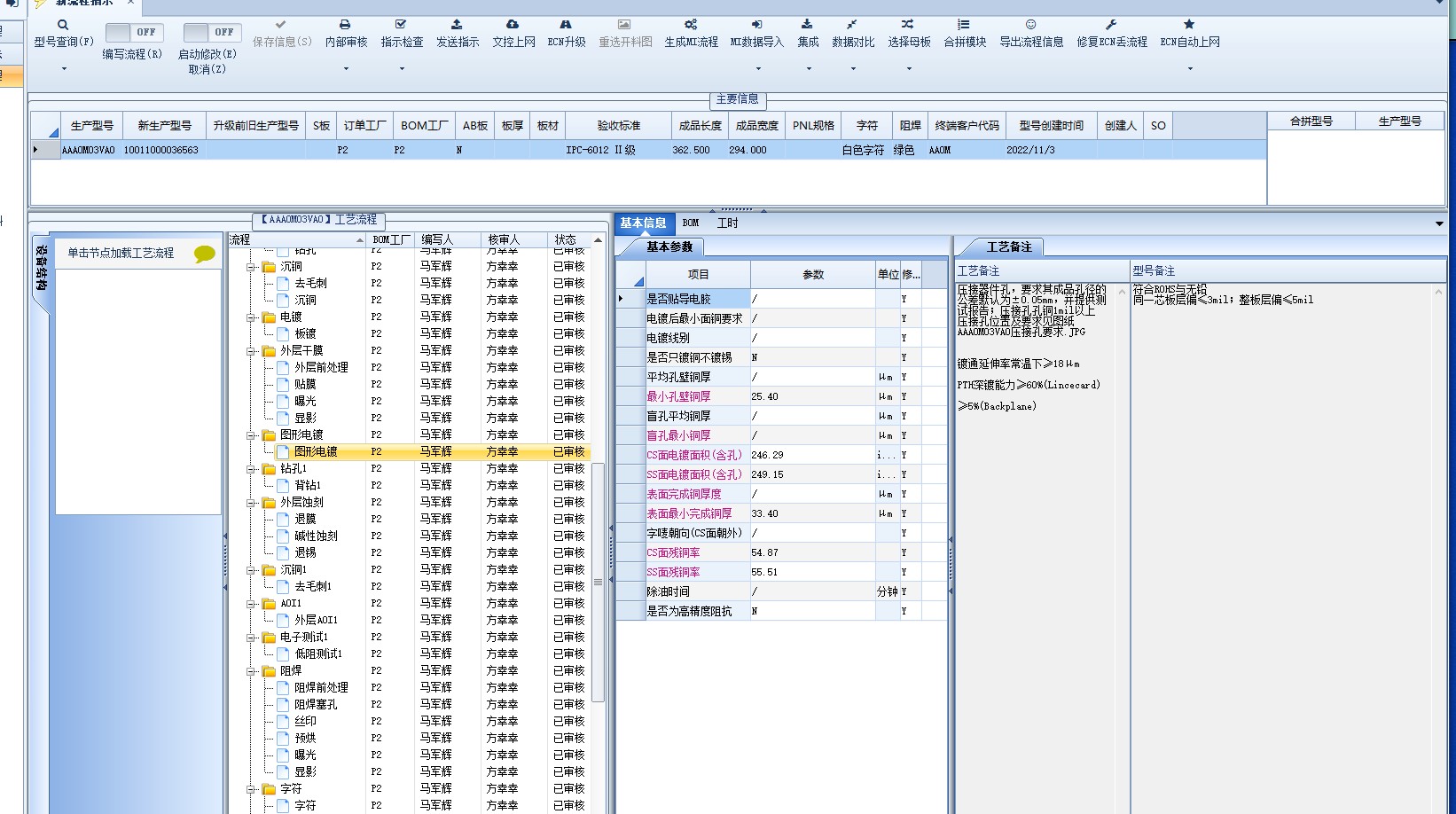1456x814 pixels.
Task: Select the 工艺备注 tab
Action: [x=1009, y=247]
